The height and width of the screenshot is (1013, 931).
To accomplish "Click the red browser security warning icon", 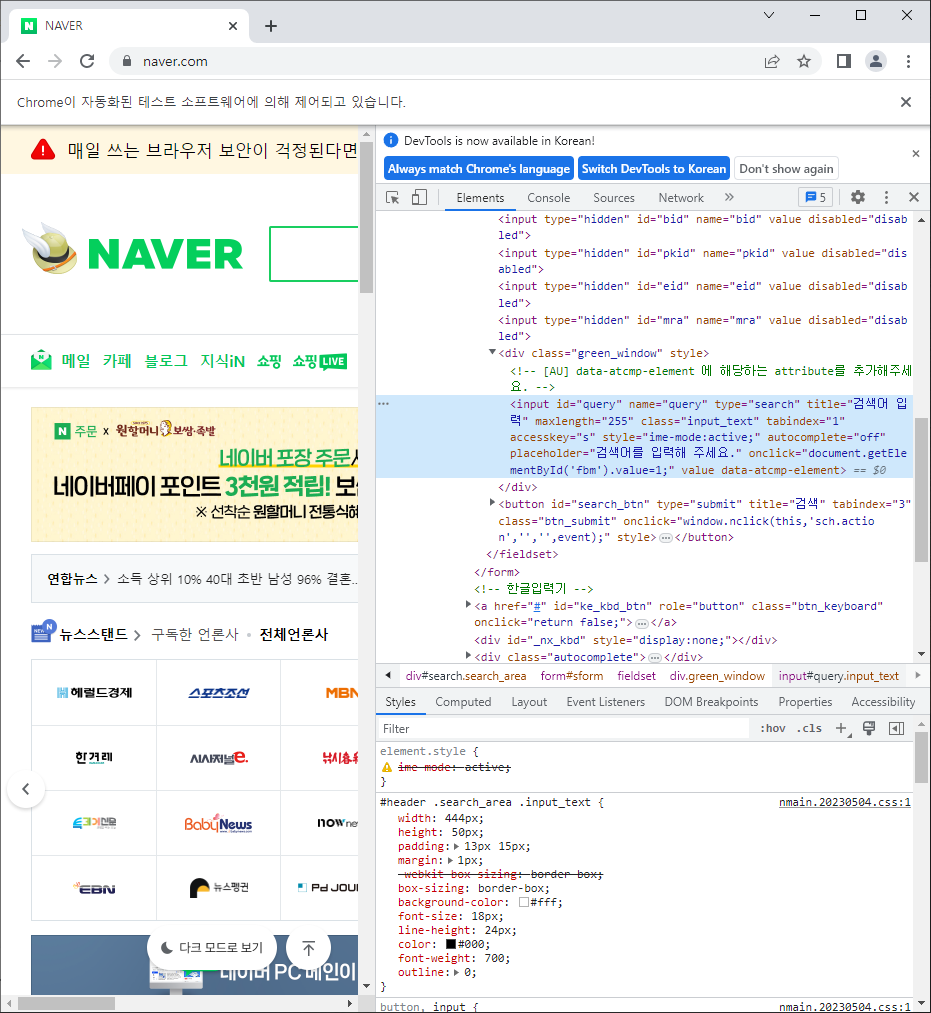I will click(x=43, y=151).
